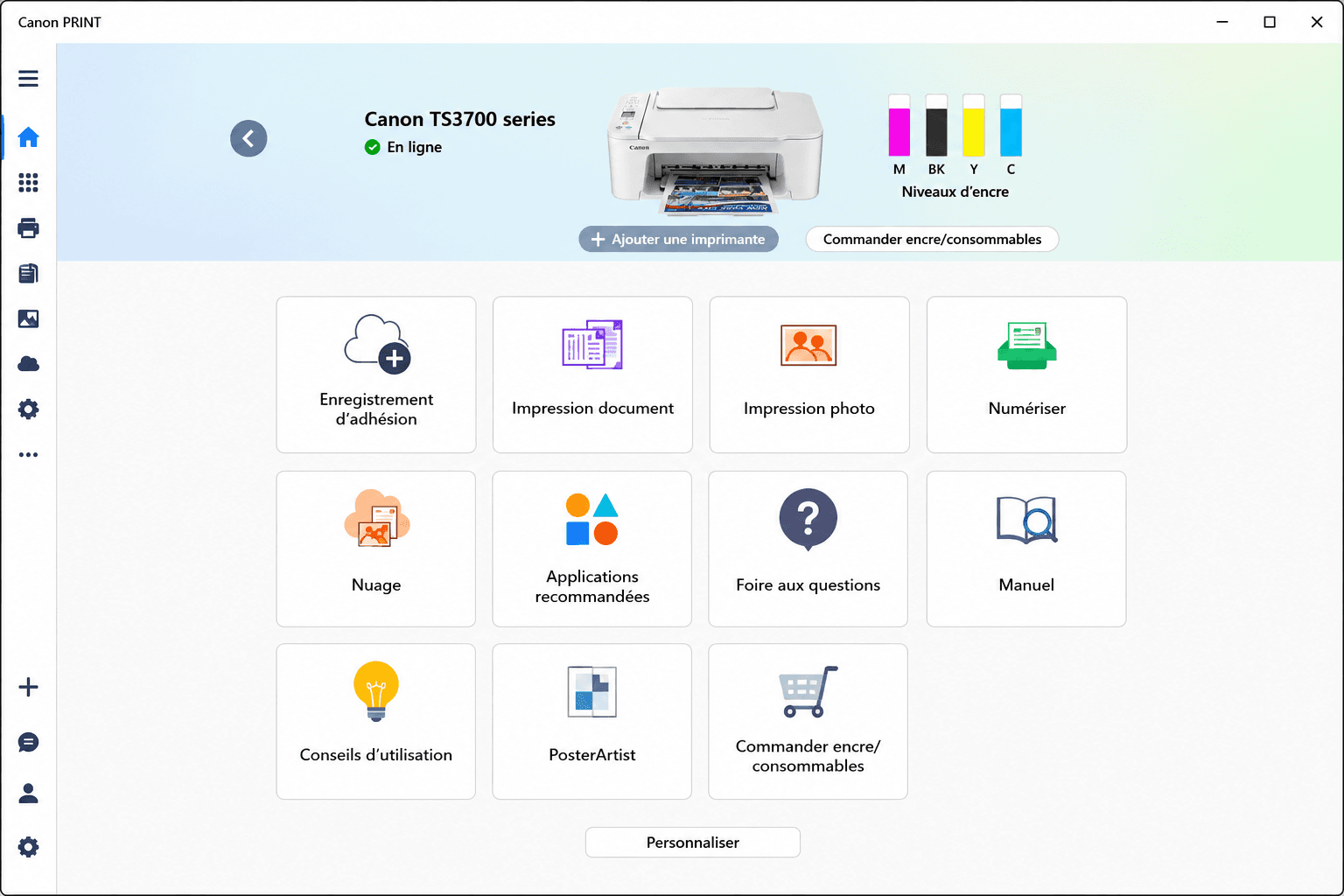Click the Niveaux d'encre label
This screenshot has height=896, width=1344.
pos(955,192)
